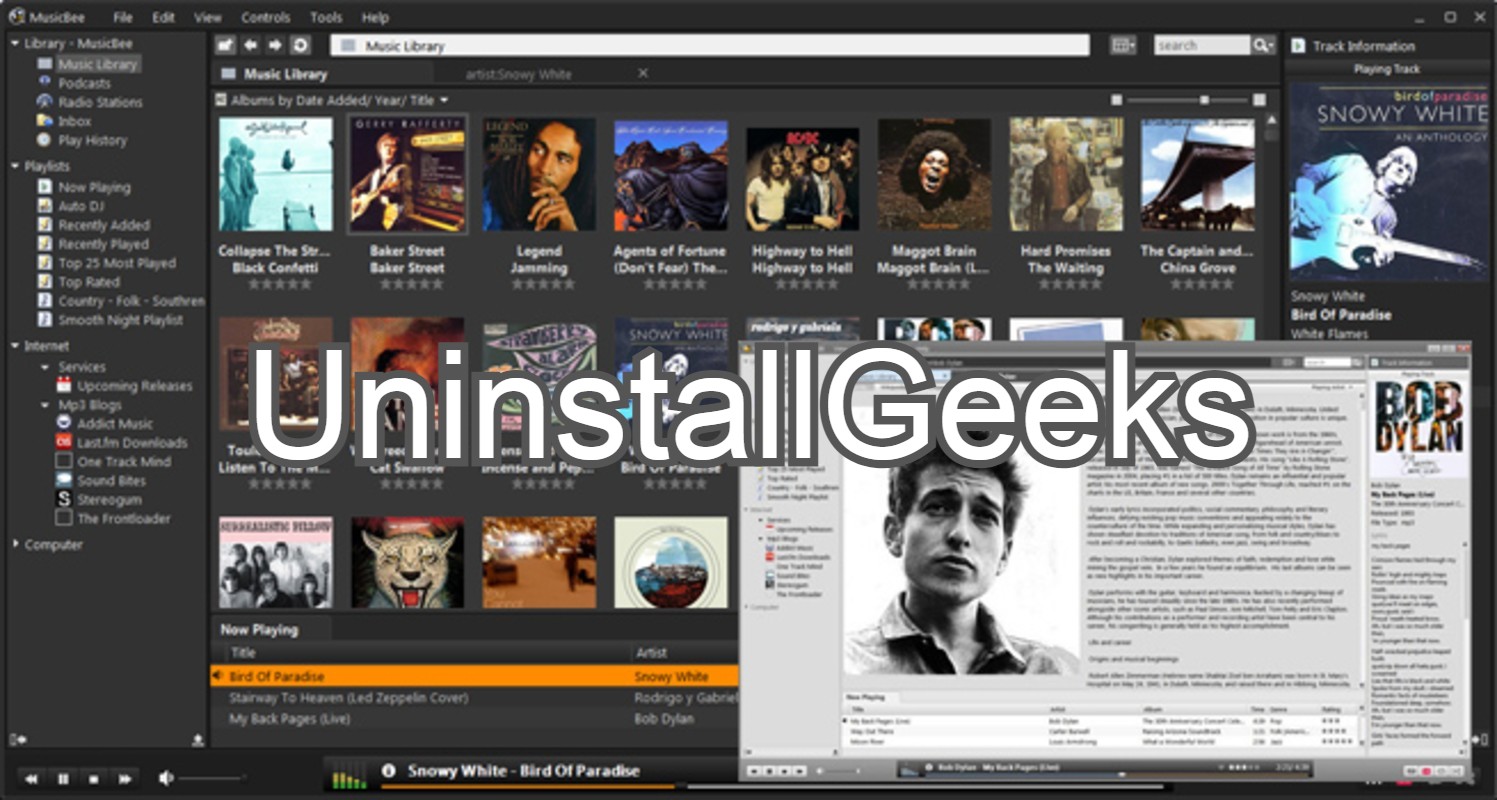Select the Now Playing panel tab
The width and height of the screenshot is (1497, 800).
click(270, 629)
